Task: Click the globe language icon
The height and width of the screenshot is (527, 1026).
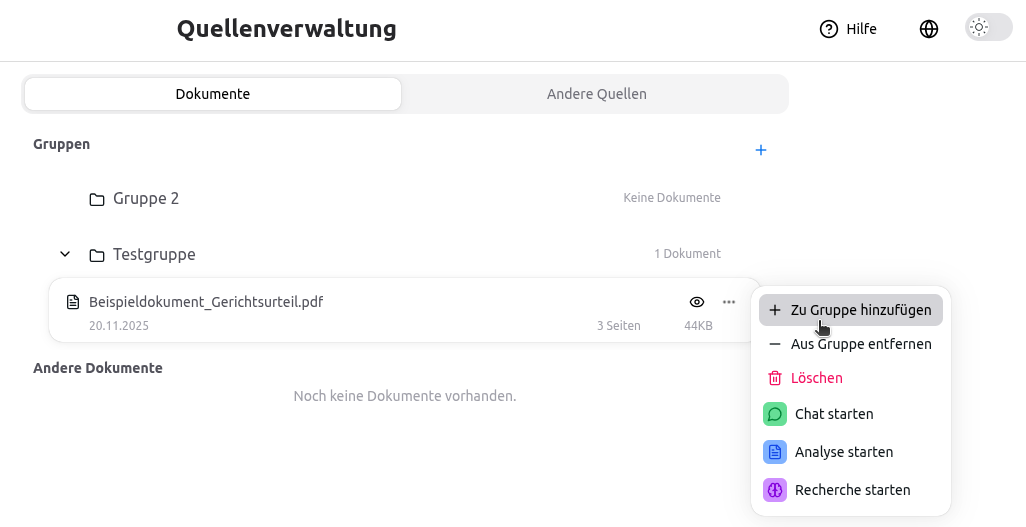Action: point(929,29)
